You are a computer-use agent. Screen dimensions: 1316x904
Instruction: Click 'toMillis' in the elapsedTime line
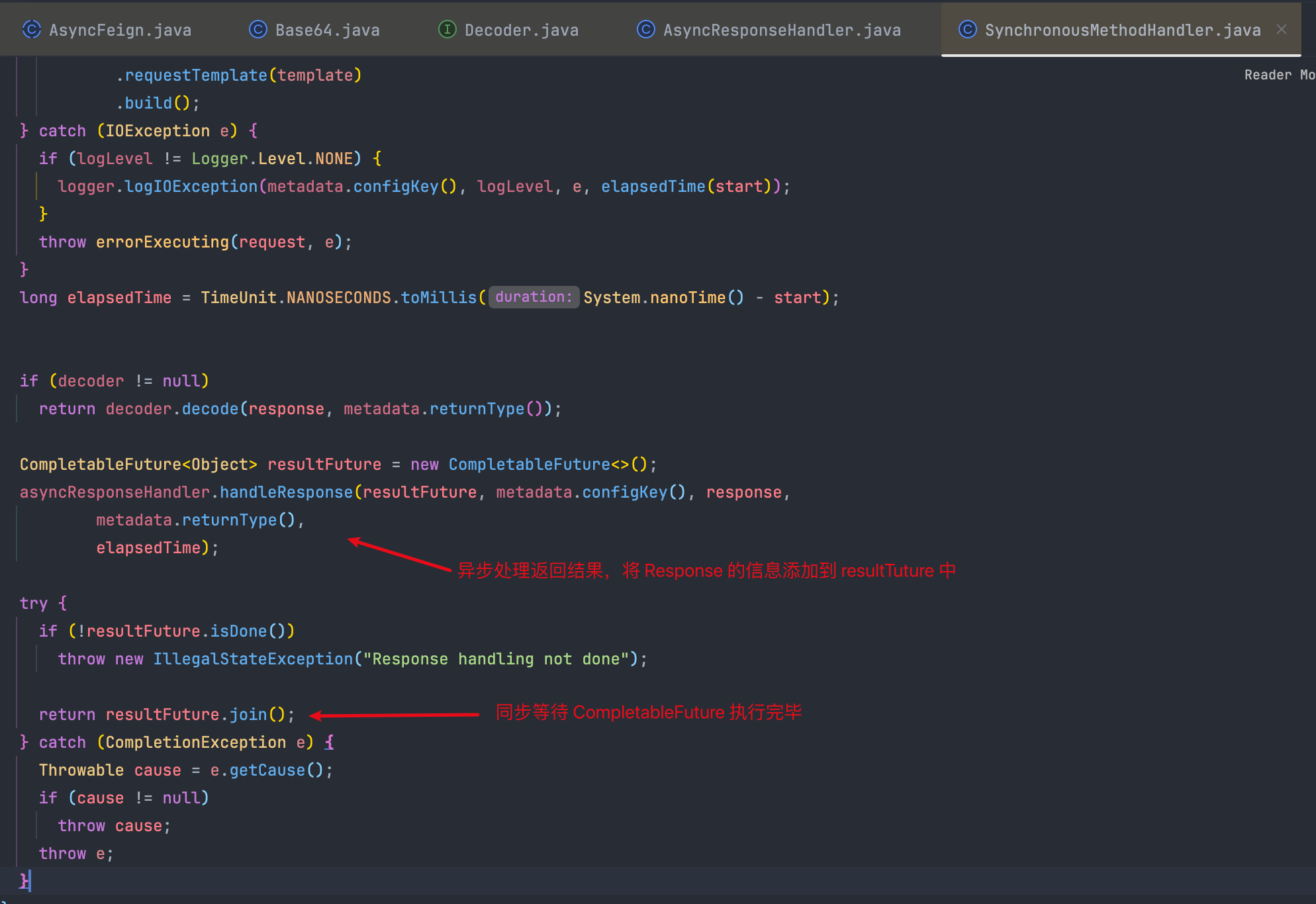click(438, 298)
